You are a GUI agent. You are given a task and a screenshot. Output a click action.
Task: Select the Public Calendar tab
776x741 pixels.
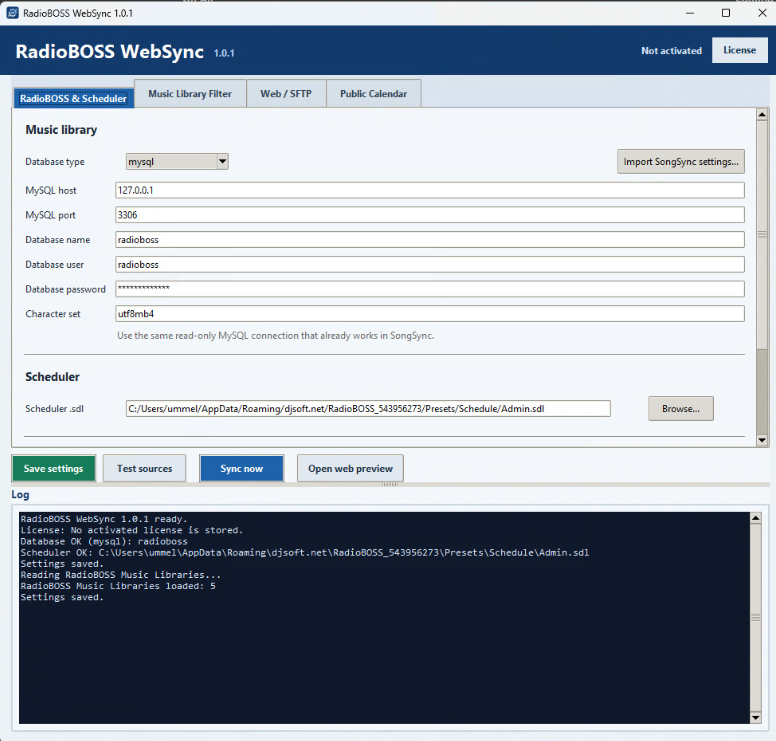click(374, 94)
